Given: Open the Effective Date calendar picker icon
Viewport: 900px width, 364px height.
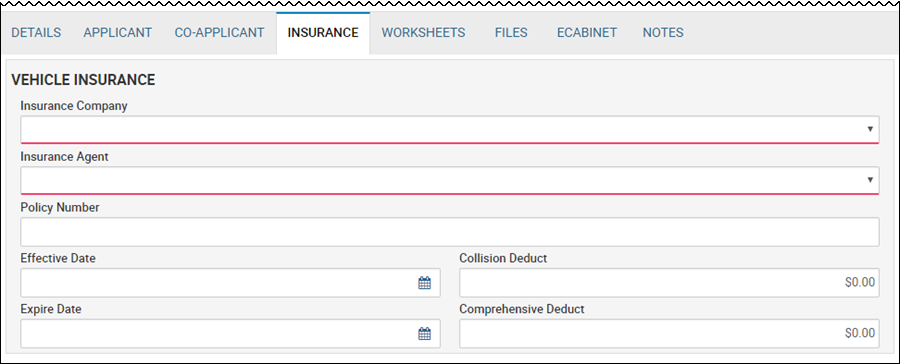Looking at the screenshot, I should pos(424,282).
